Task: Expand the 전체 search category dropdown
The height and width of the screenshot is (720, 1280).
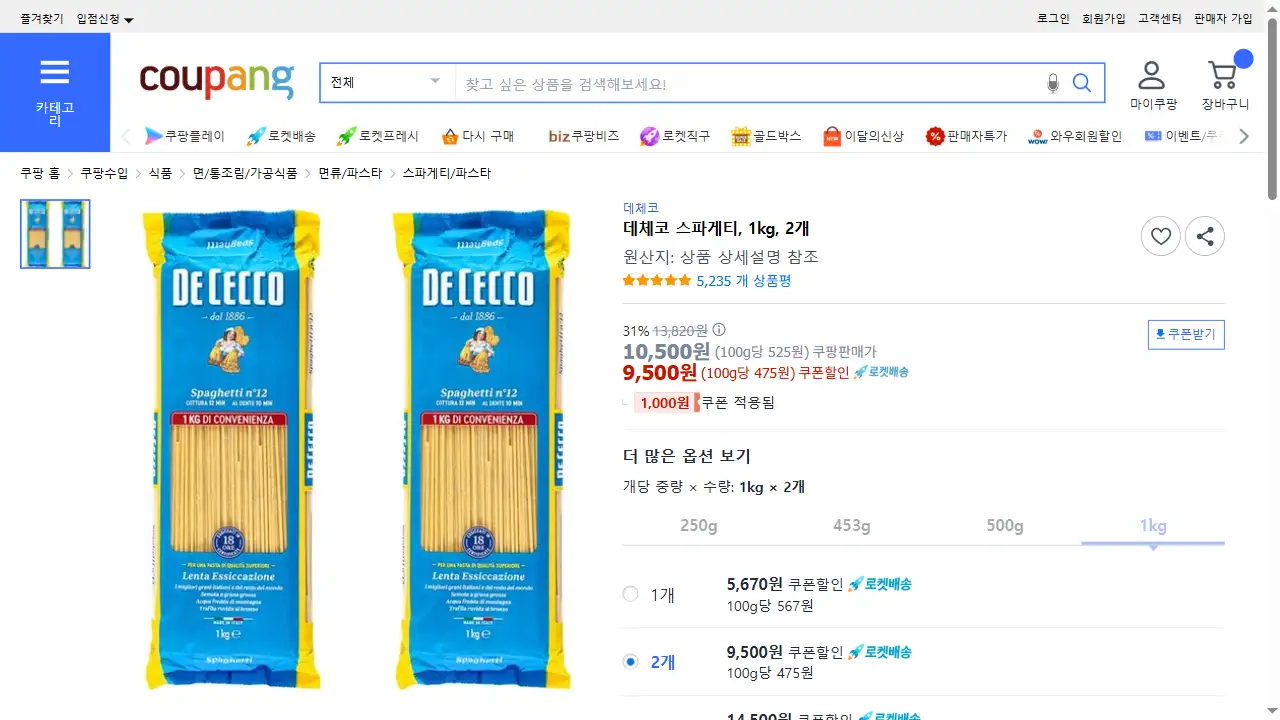Action: tap(387, 83)
